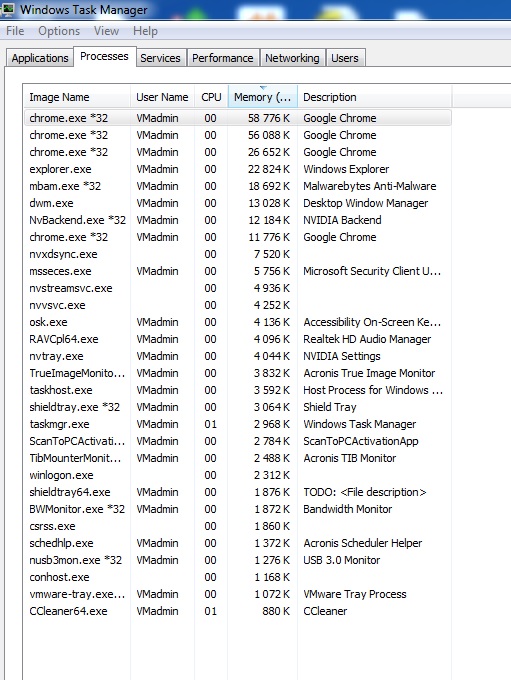Open the Performance tab
511x680 pixels.
(x=223, y=58)
